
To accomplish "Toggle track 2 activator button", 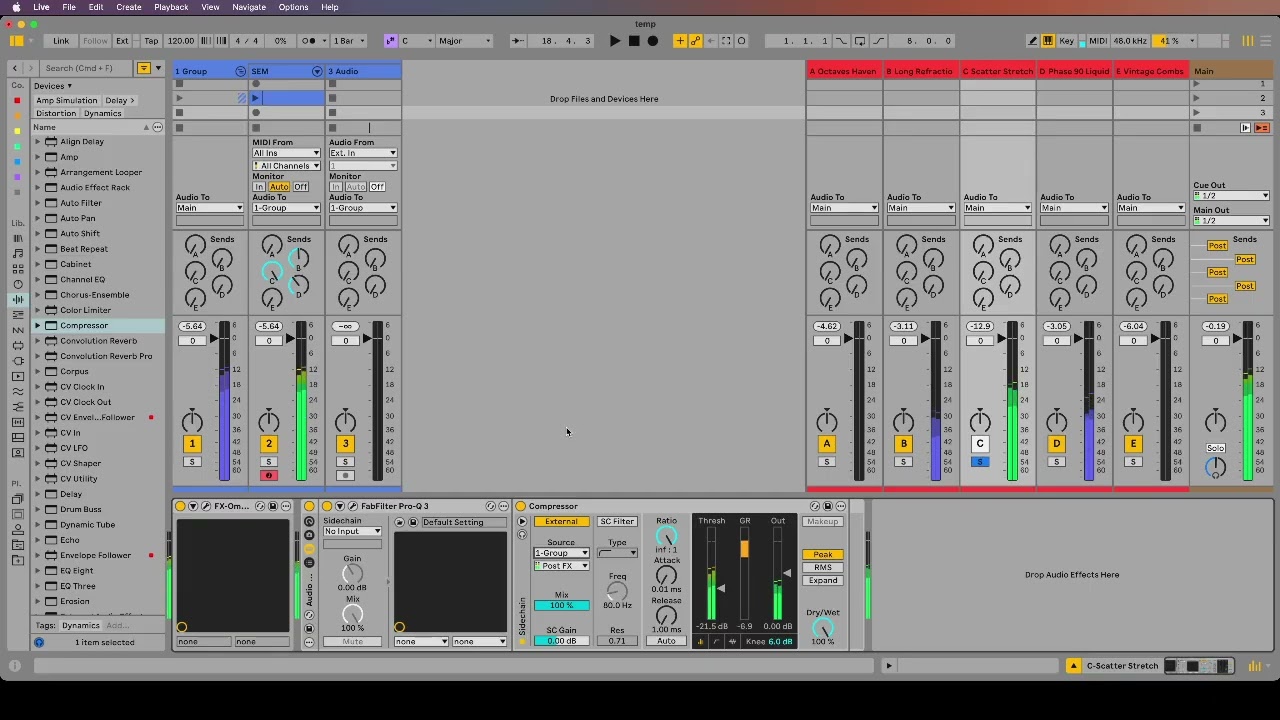I will click(x=268, y=444).
